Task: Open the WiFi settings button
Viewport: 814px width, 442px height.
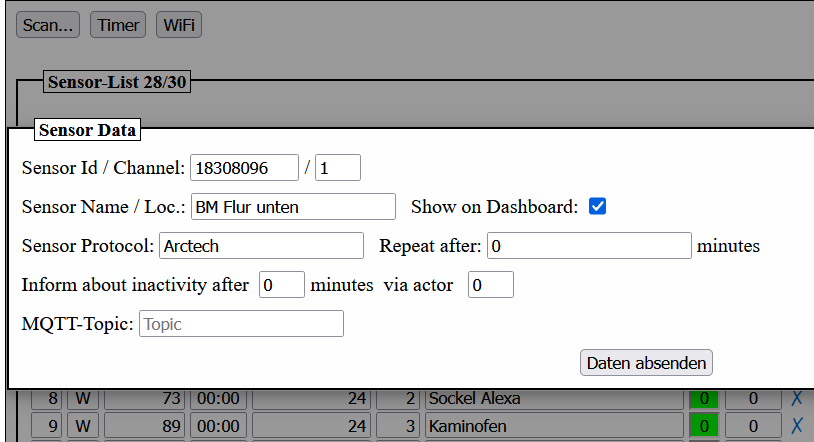Action: pos(179,25)
